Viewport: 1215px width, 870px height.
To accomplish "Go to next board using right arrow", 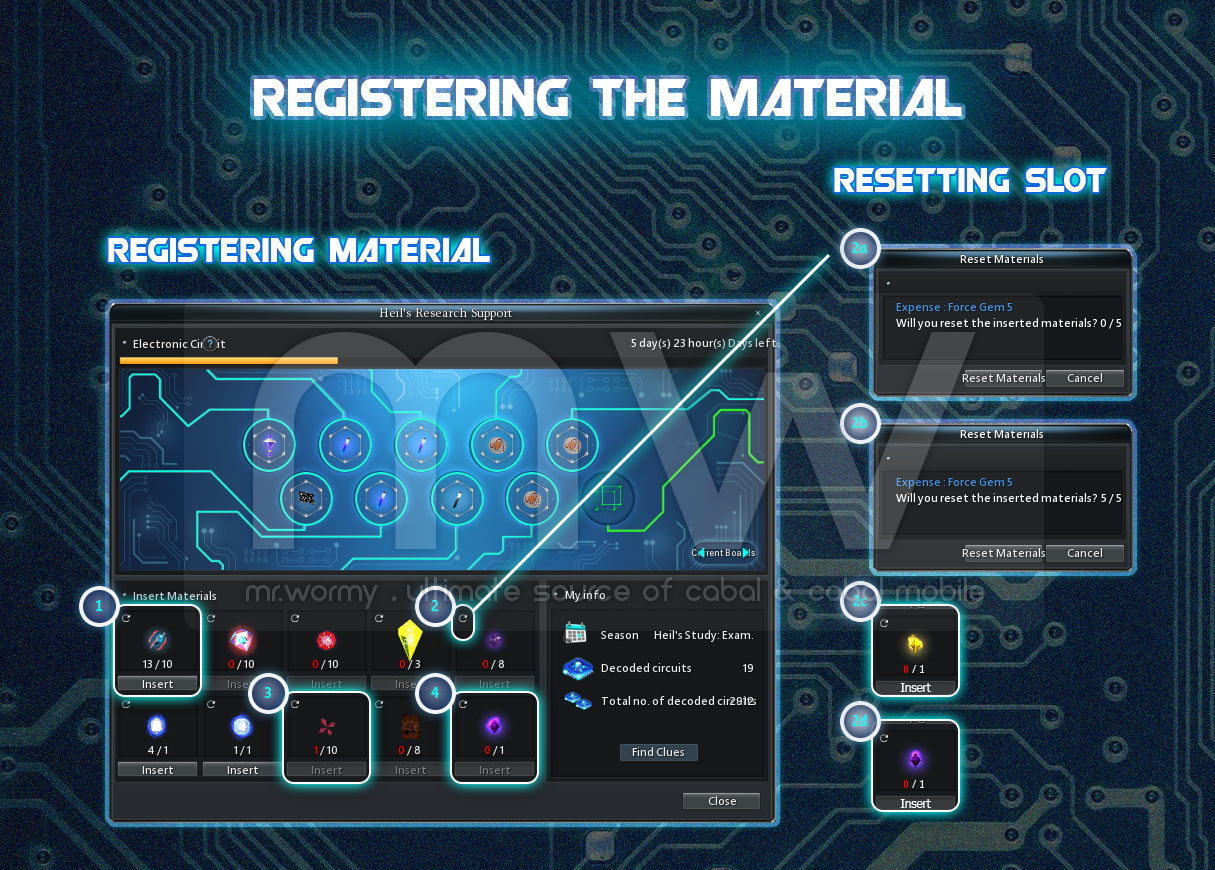I will (746, 553).
